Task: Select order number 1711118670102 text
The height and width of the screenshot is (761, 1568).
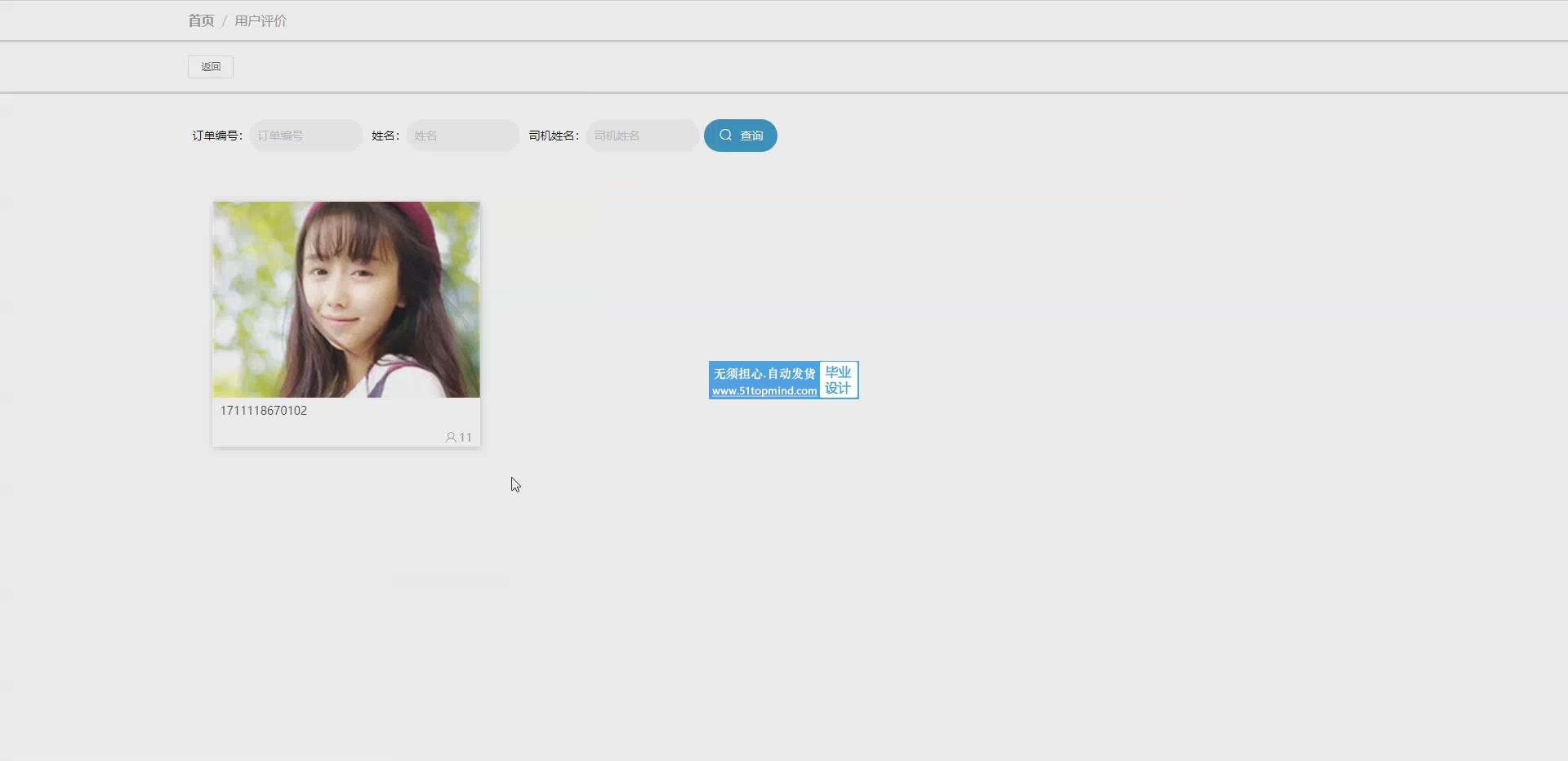Action: click(x=264, y=411)
